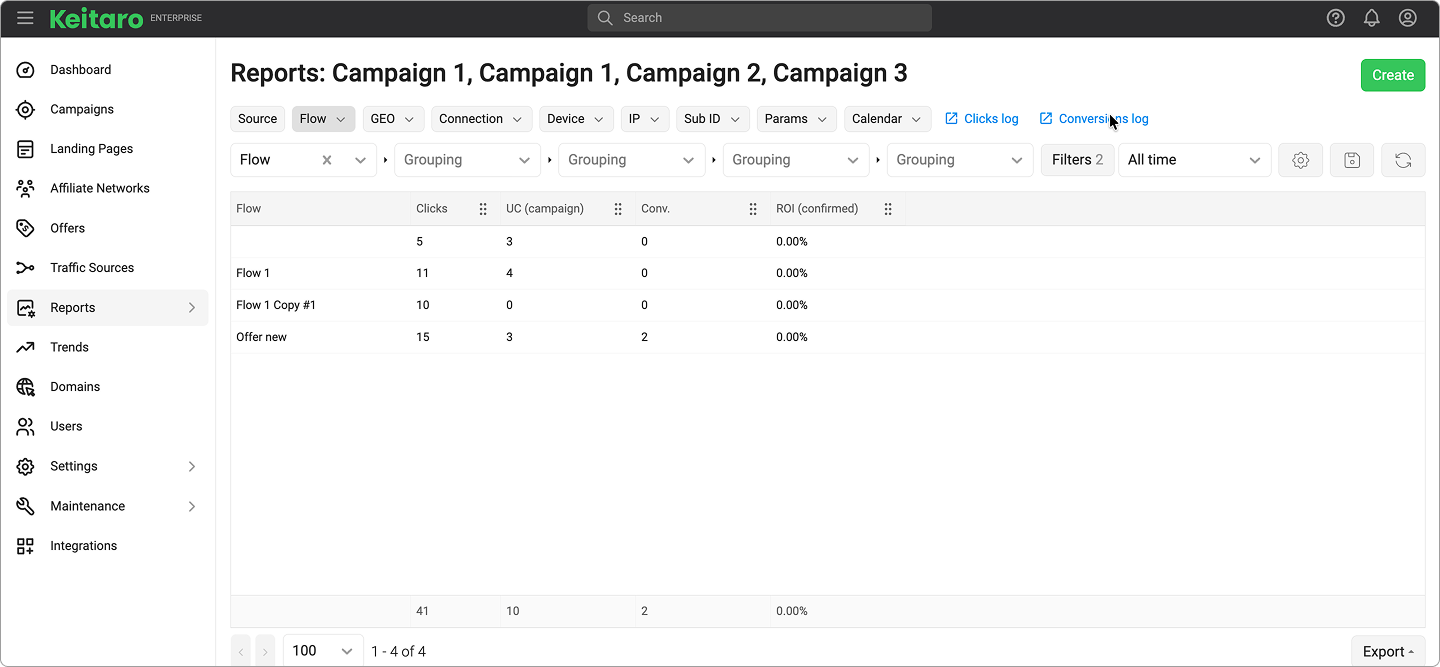This screenshot has height=667, width=1440.
Task: Expand the GEO dropdown
Action: tap(393, 119)
